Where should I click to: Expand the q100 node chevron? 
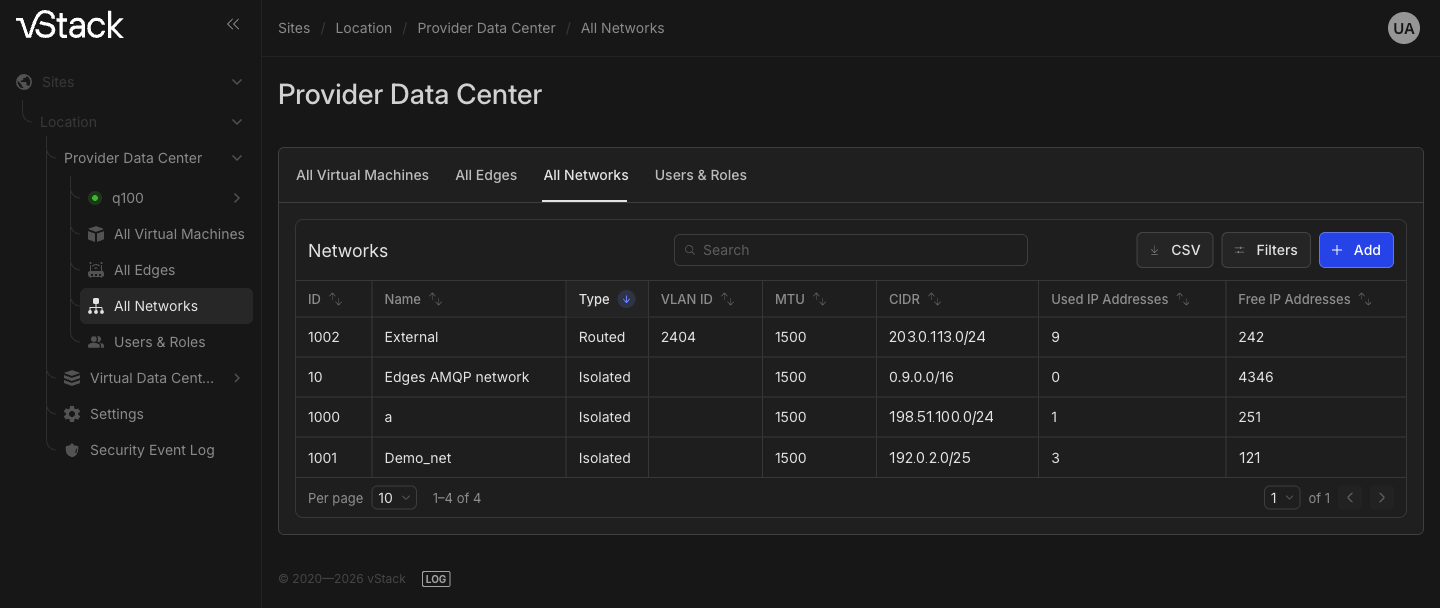pyautogui.click(x=237, y=198)
